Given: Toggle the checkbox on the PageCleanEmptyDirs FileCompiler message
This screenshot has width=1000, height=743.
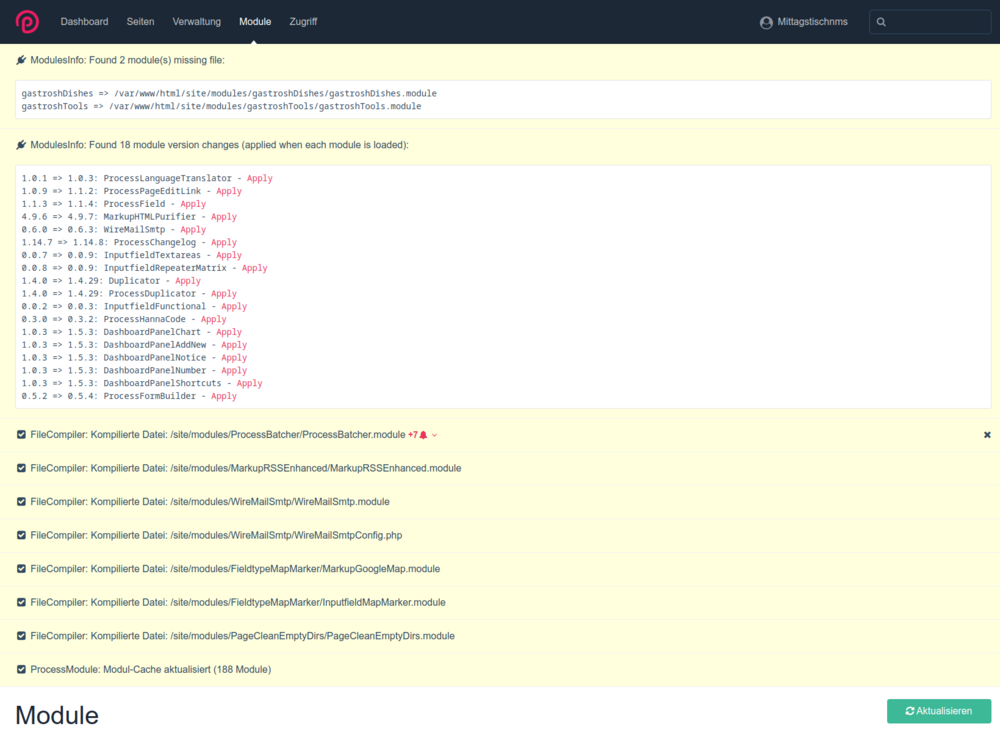Looking at the screenshot, I should tap(21, 635).
